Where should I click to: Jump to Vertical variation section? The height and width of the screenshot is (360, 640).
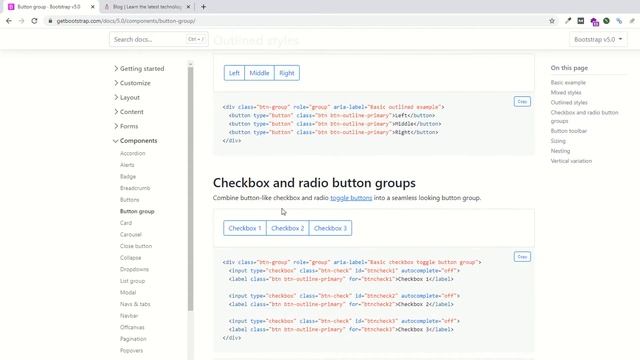tap(571, 161)
